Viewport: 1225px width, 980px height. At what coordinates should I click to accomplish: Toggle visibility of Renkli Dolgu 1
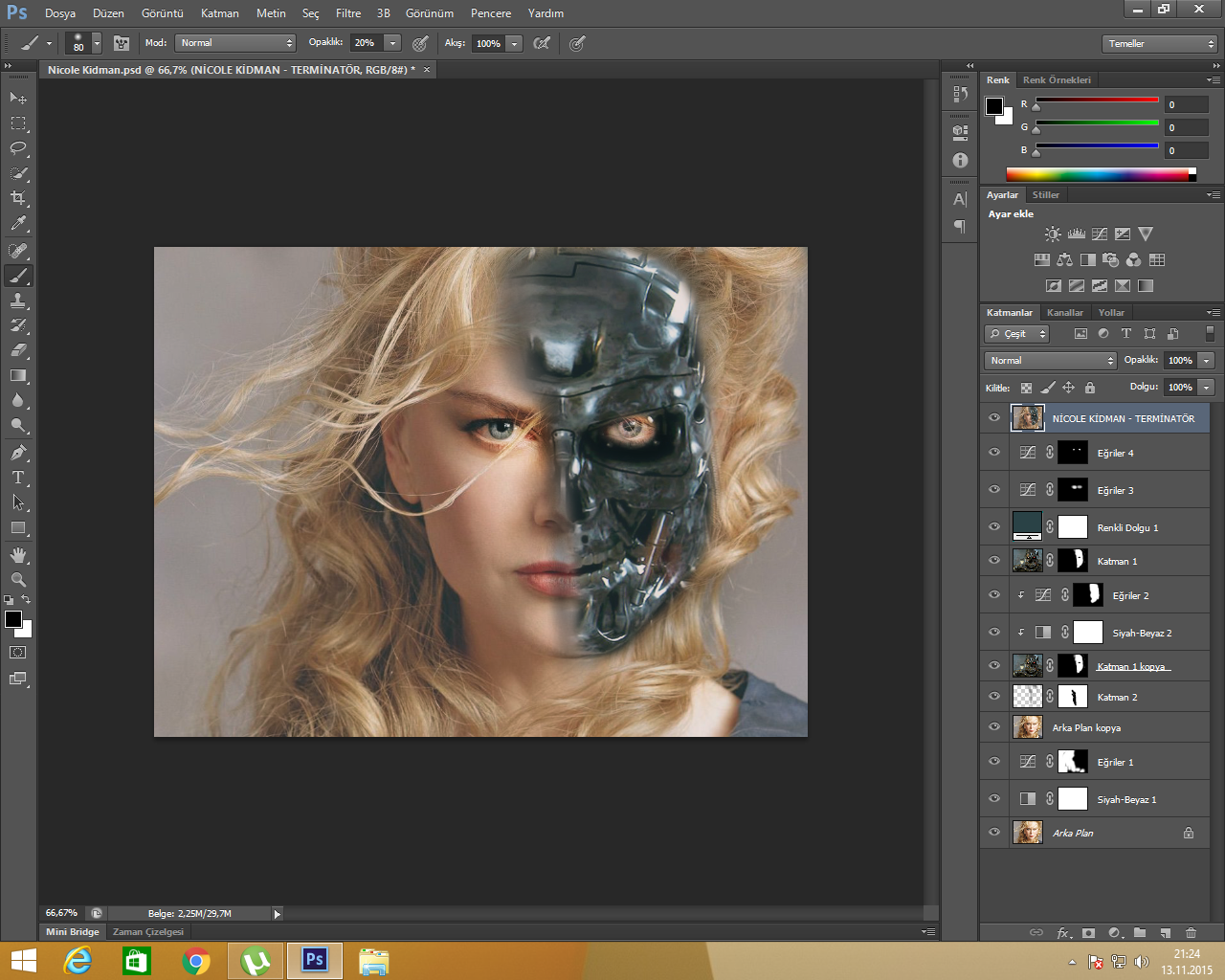coord(994,526)
